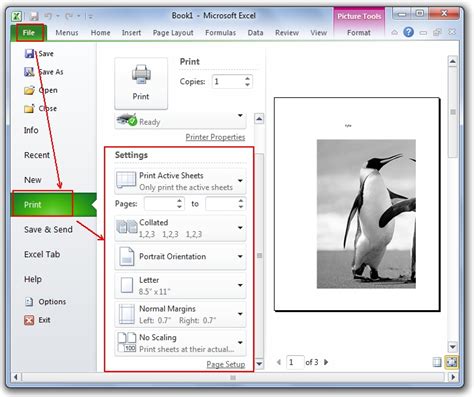
Task: Switch to the Insert tab
Action: point(131,33)
